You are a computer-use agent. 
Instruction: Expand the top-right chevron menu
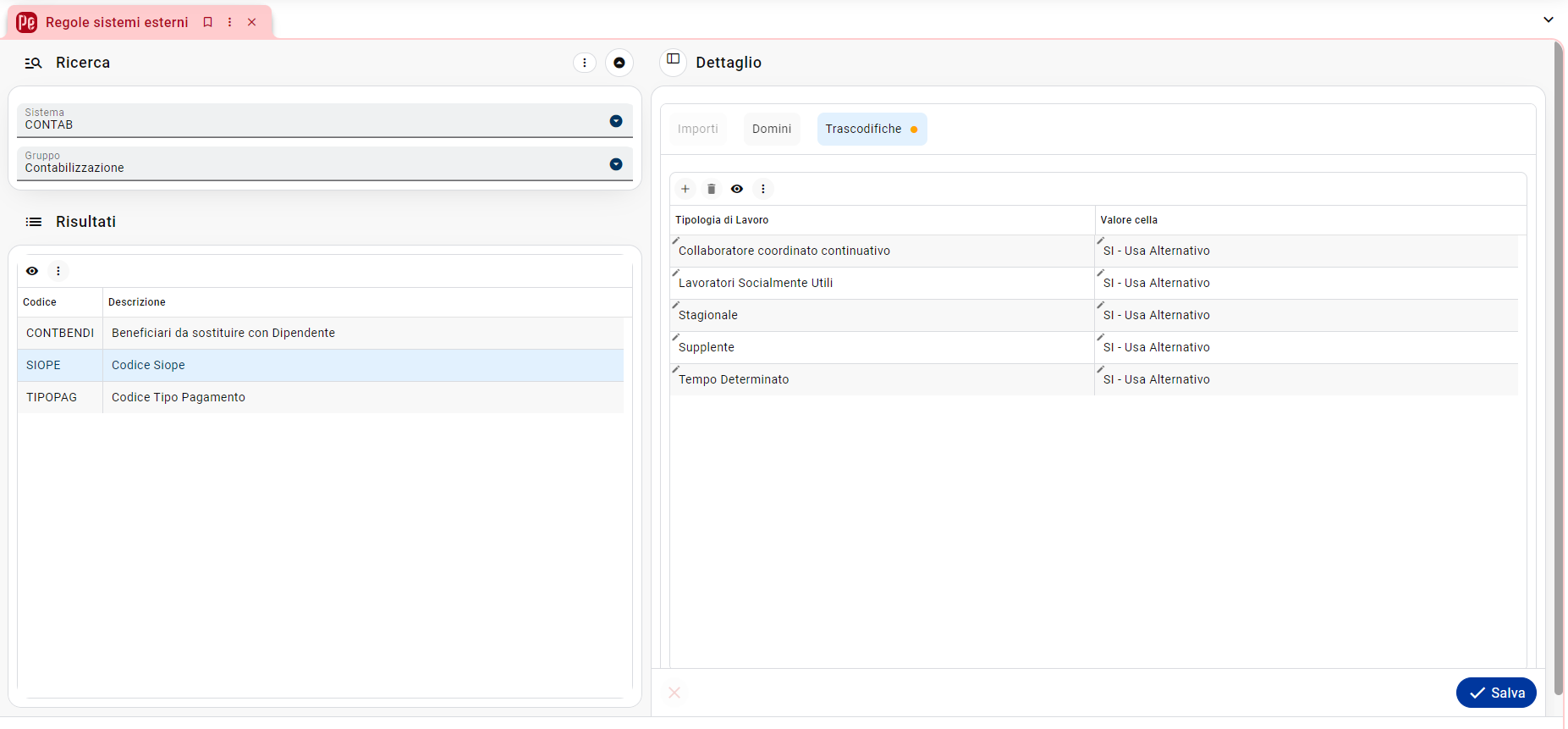(x=1549, y=19)
